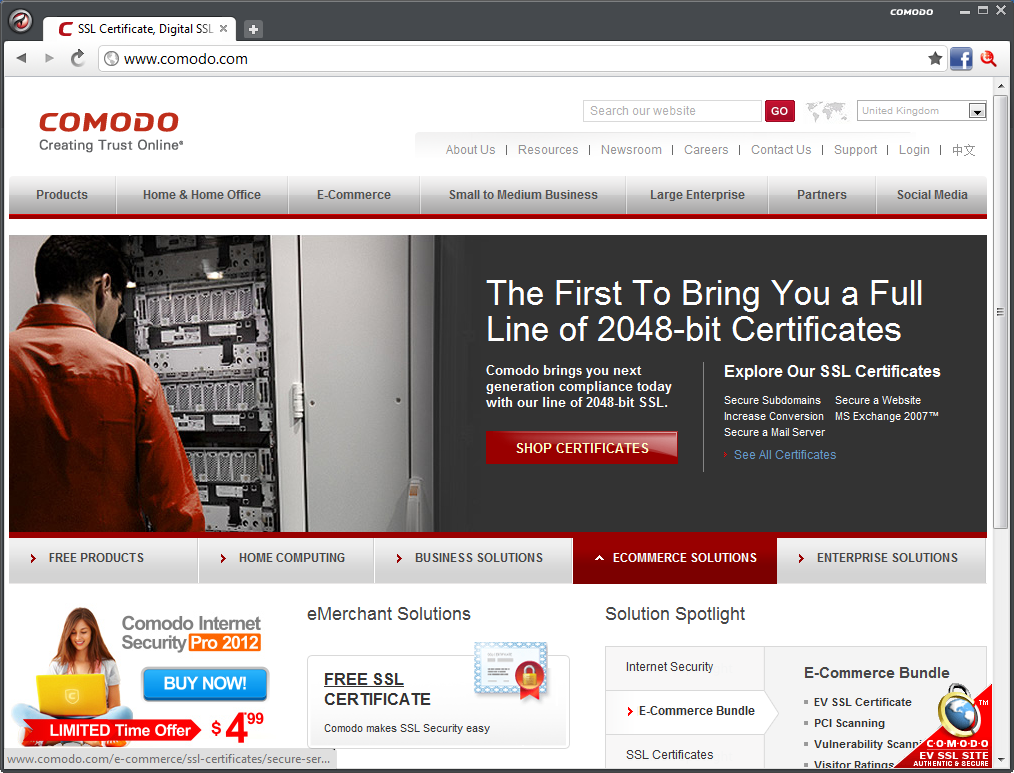Screen dimensions: 1014x773
Task: Reload the page with the refresh icon
Action: (x=78, y=58)
